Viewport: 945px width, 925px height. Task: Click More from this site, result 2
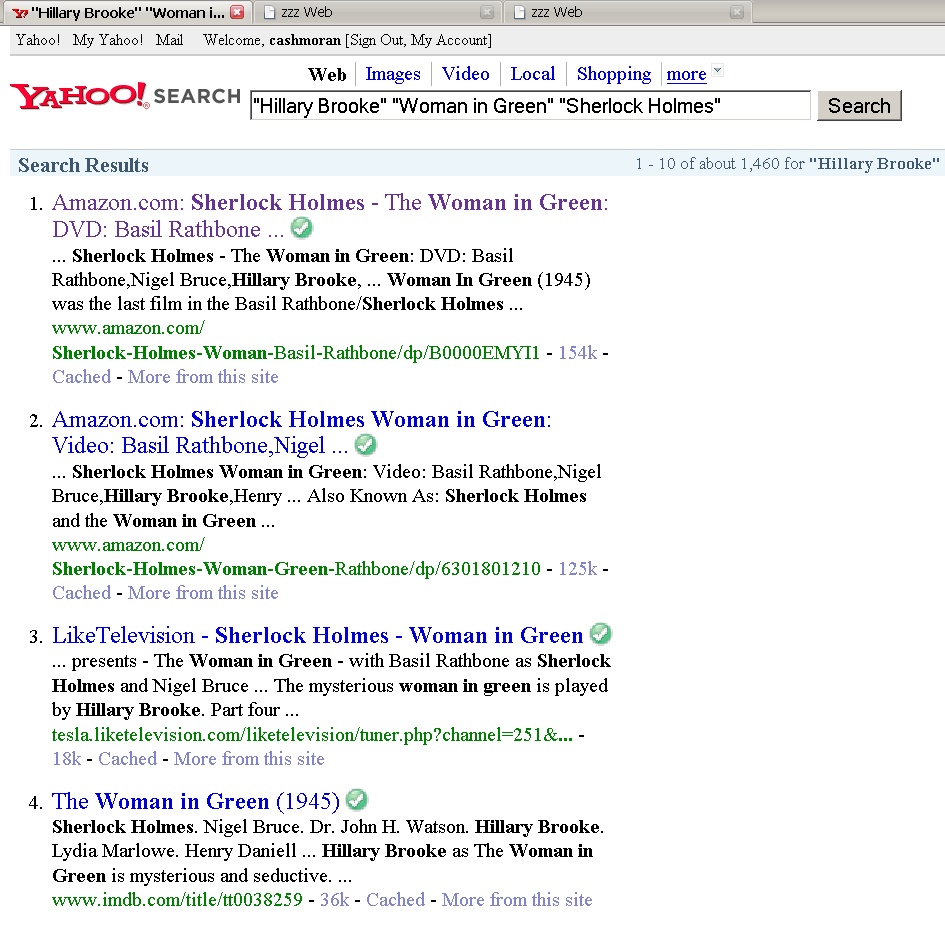tap(203, 593)
